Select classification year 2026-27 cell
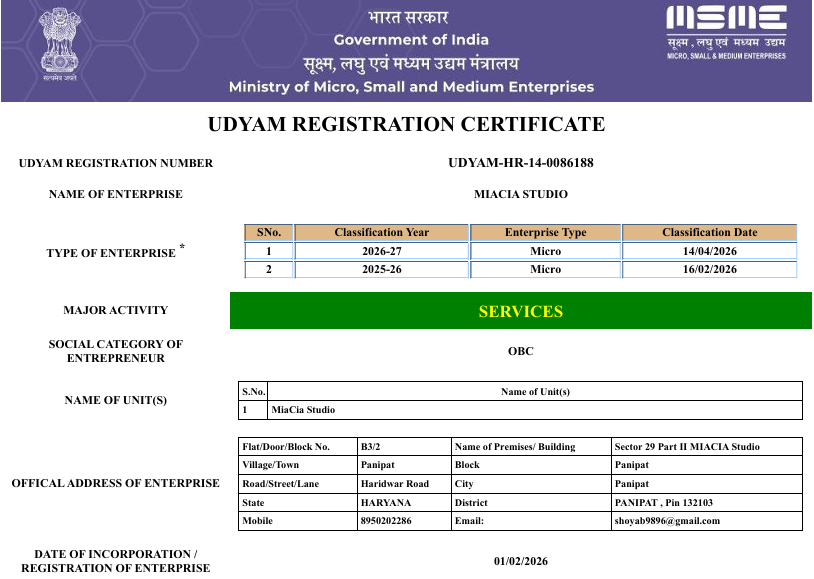814x579 pixels. click(382, 251)
